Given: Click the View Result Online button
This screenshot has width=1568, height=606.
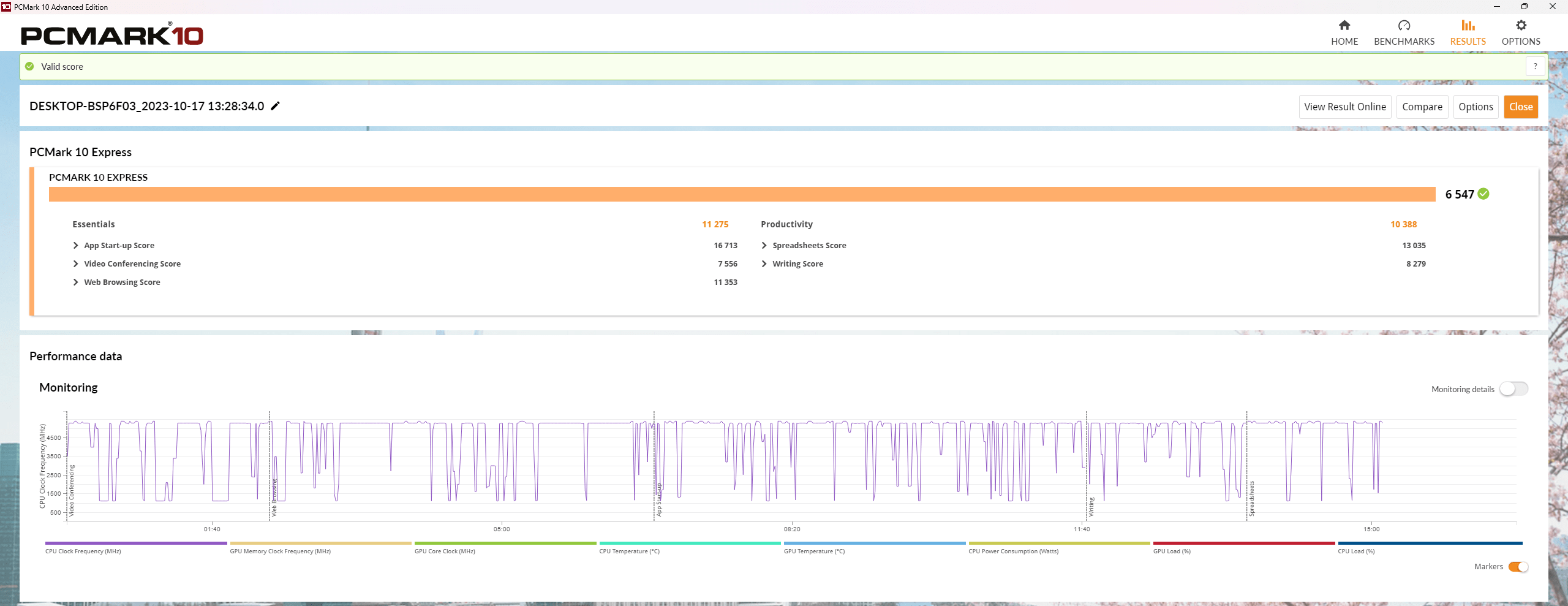Looking at the screenshot, I should [x=1344, y=107].
